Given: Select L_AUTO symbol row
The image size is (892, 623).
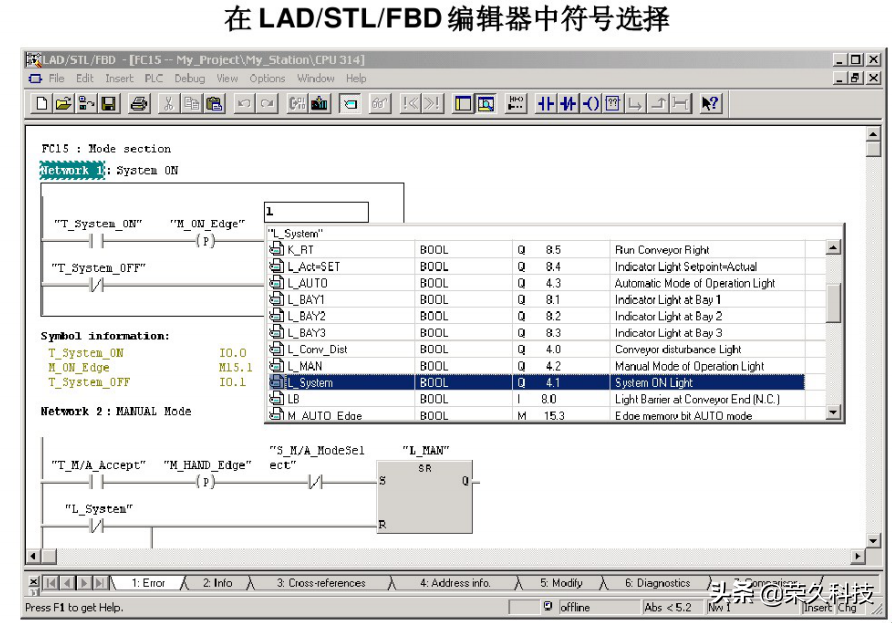Looking at the screenshot, I should pos(537,283).
